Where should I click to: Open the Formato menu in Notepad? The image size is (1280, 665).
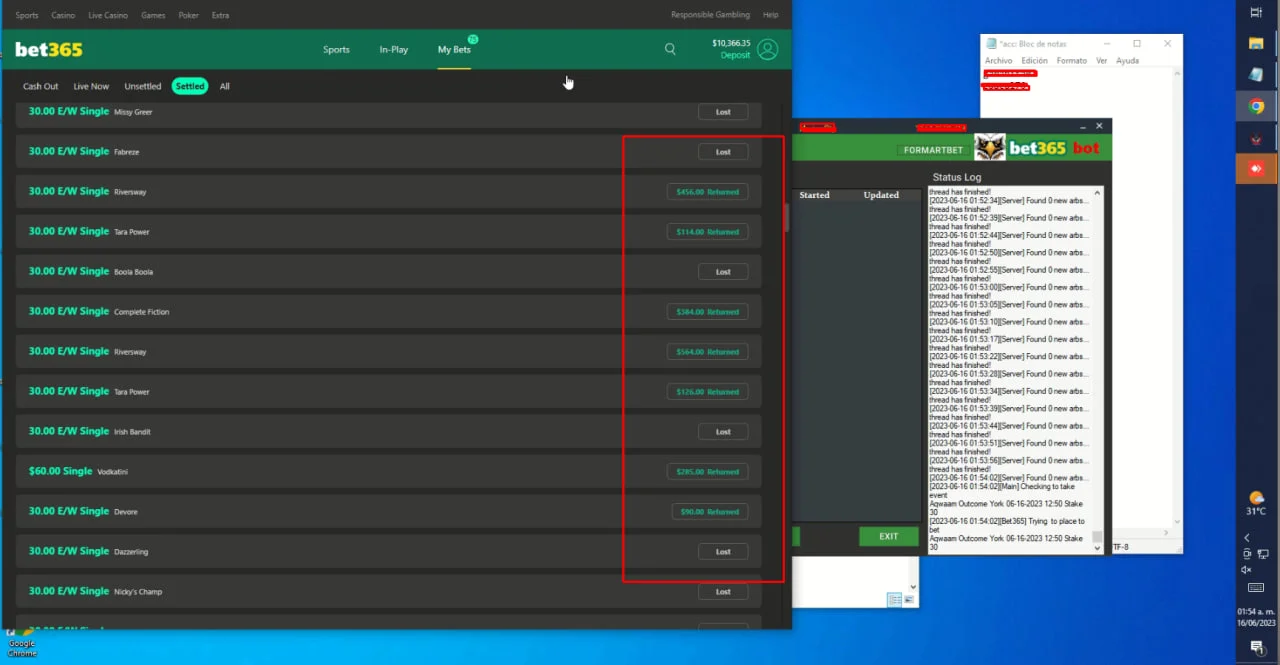pyautogui.click(x=1071, y=61)
